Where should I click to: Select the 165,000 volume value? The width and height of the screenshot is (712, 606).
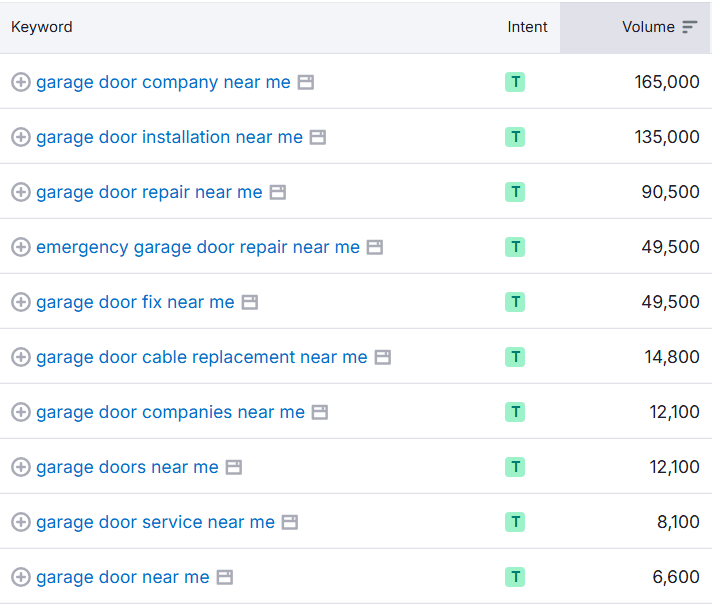point(667,82)
